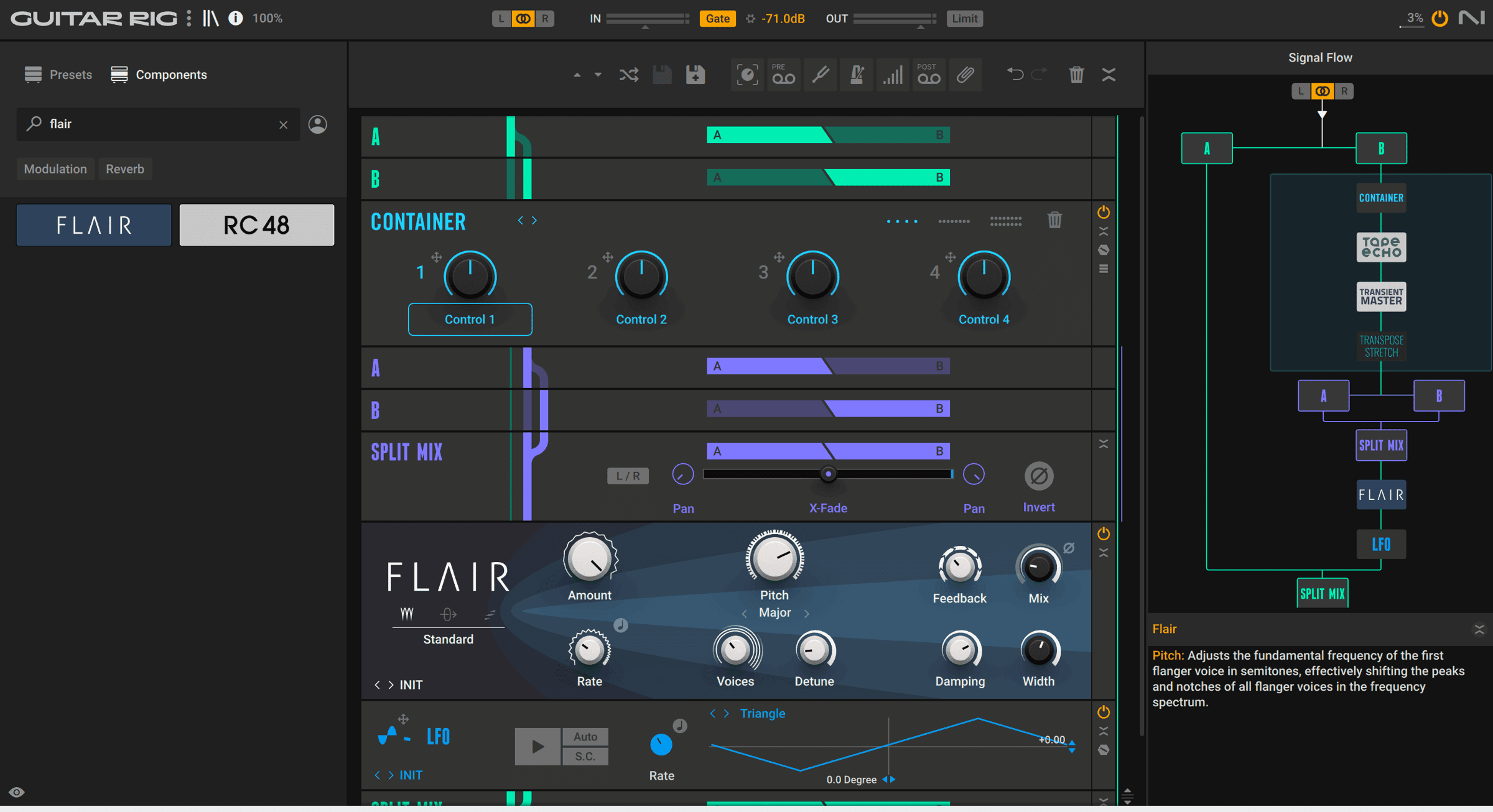The height and width of the screenshot is (812, 1493).
Task: Select next Flair Pitch chord mode
Action: [x=806, y=613]
